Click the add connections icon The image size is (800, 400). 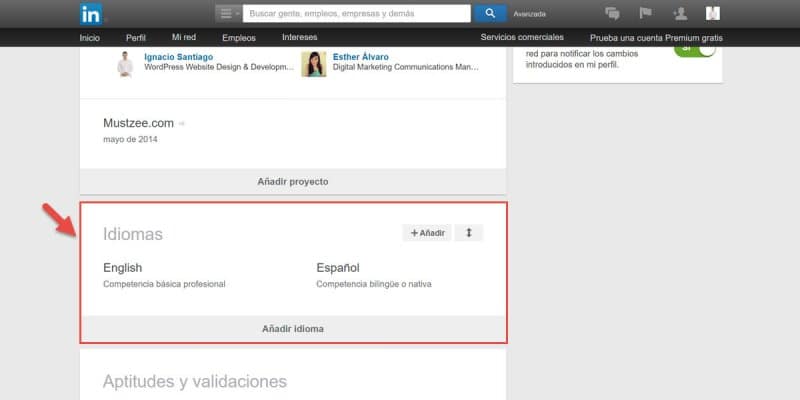pos(680,14)
